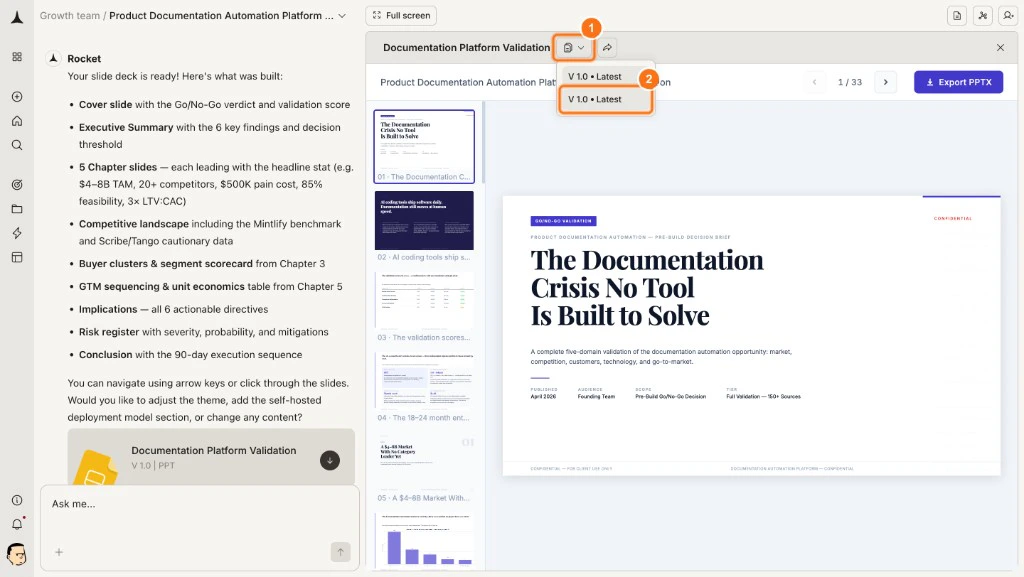This screenshot has width=1024, height=577.
Task: Click the Conclusion bullet text
Action: click(x=191, y=354)
